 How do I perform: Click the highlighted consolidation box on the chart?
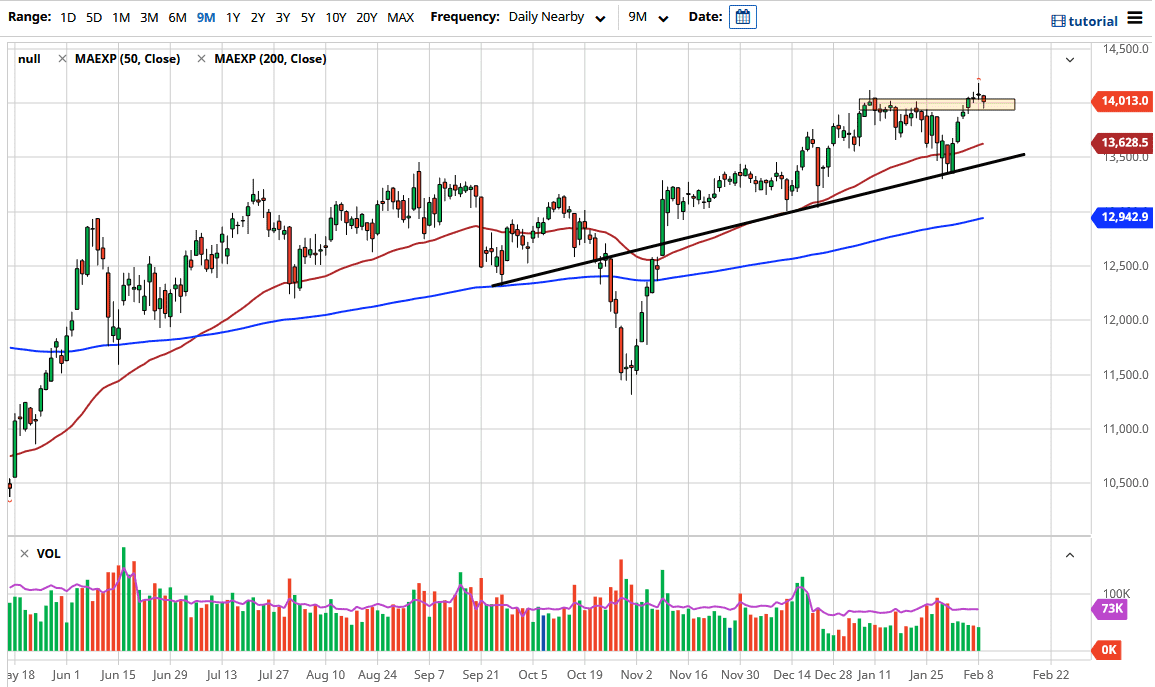tap(937, 103)
